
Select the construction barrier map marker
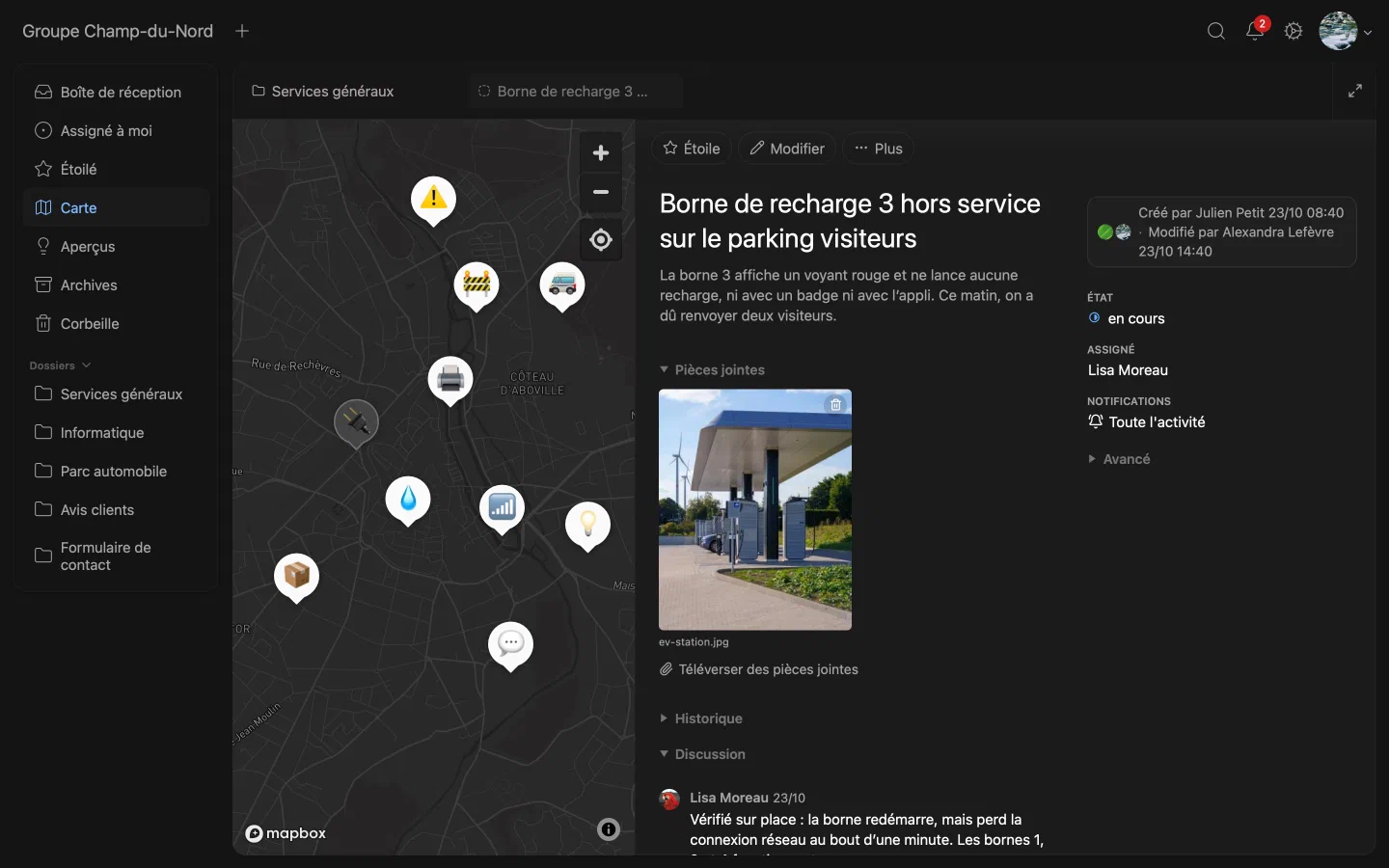(x=477, y=285)
